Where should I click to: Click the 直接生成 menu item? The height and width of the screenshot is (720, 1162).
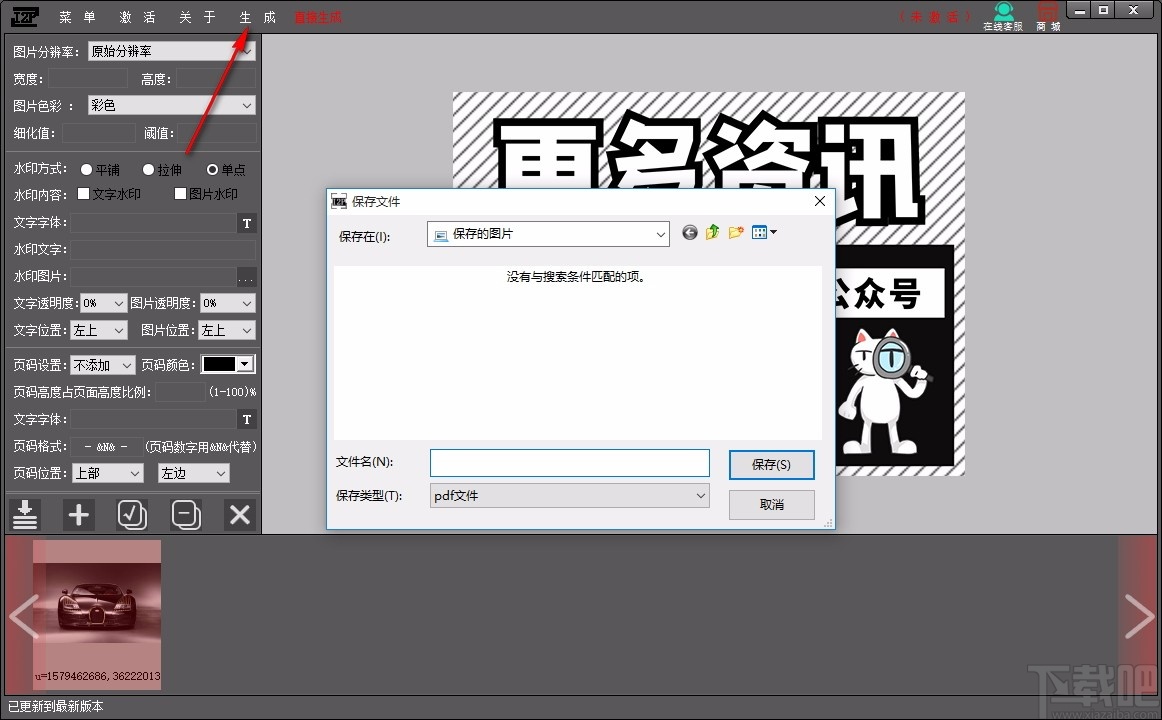click(318, 16)
